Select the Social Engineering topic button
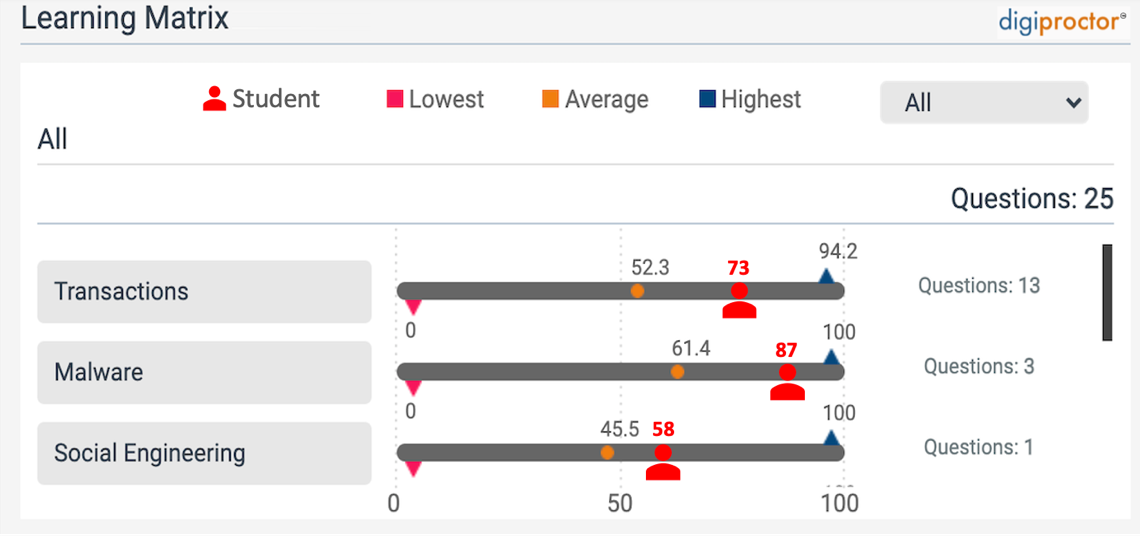This screenshot has height=537, width=1140. click(x=204, y=453)
